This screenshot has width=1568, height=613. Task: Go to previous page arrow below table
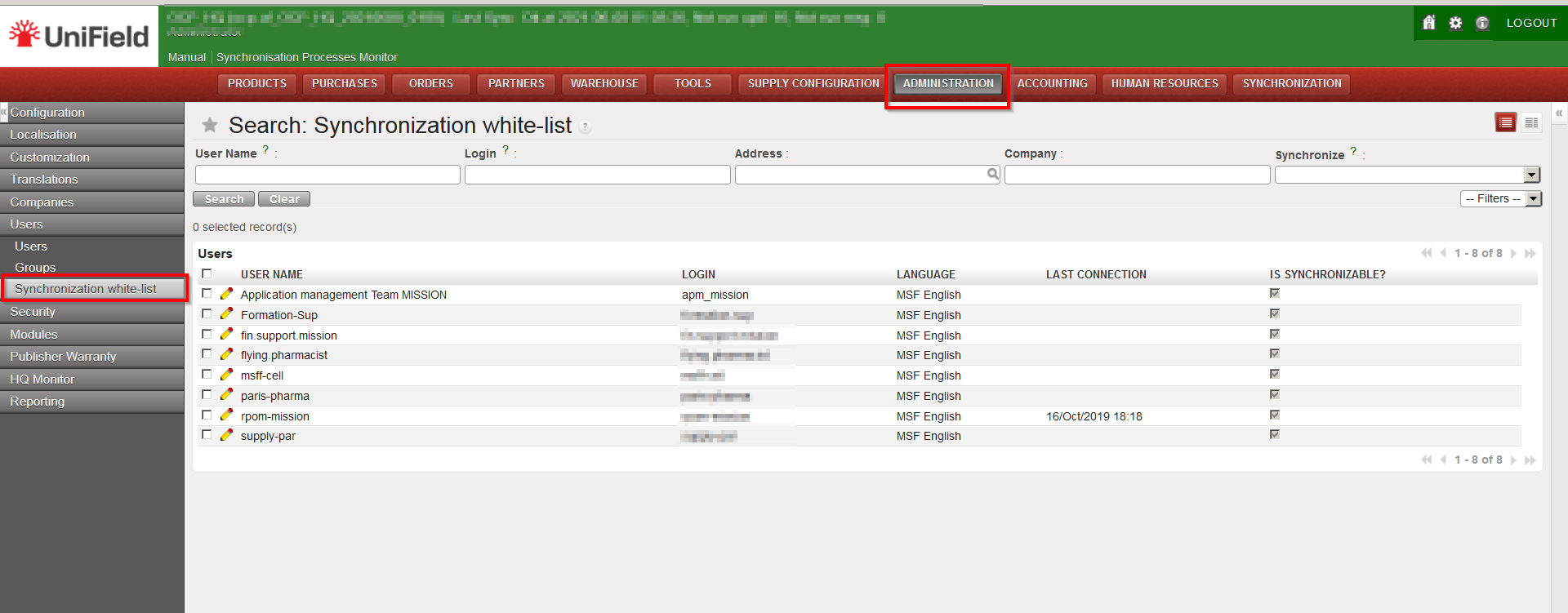(1443, 460)
